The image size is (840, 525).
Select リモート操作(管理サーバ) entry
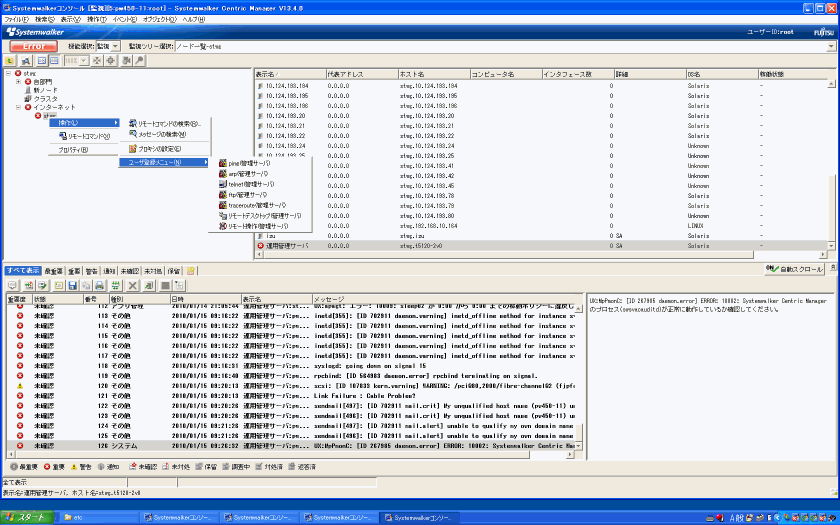pos(260,226)
